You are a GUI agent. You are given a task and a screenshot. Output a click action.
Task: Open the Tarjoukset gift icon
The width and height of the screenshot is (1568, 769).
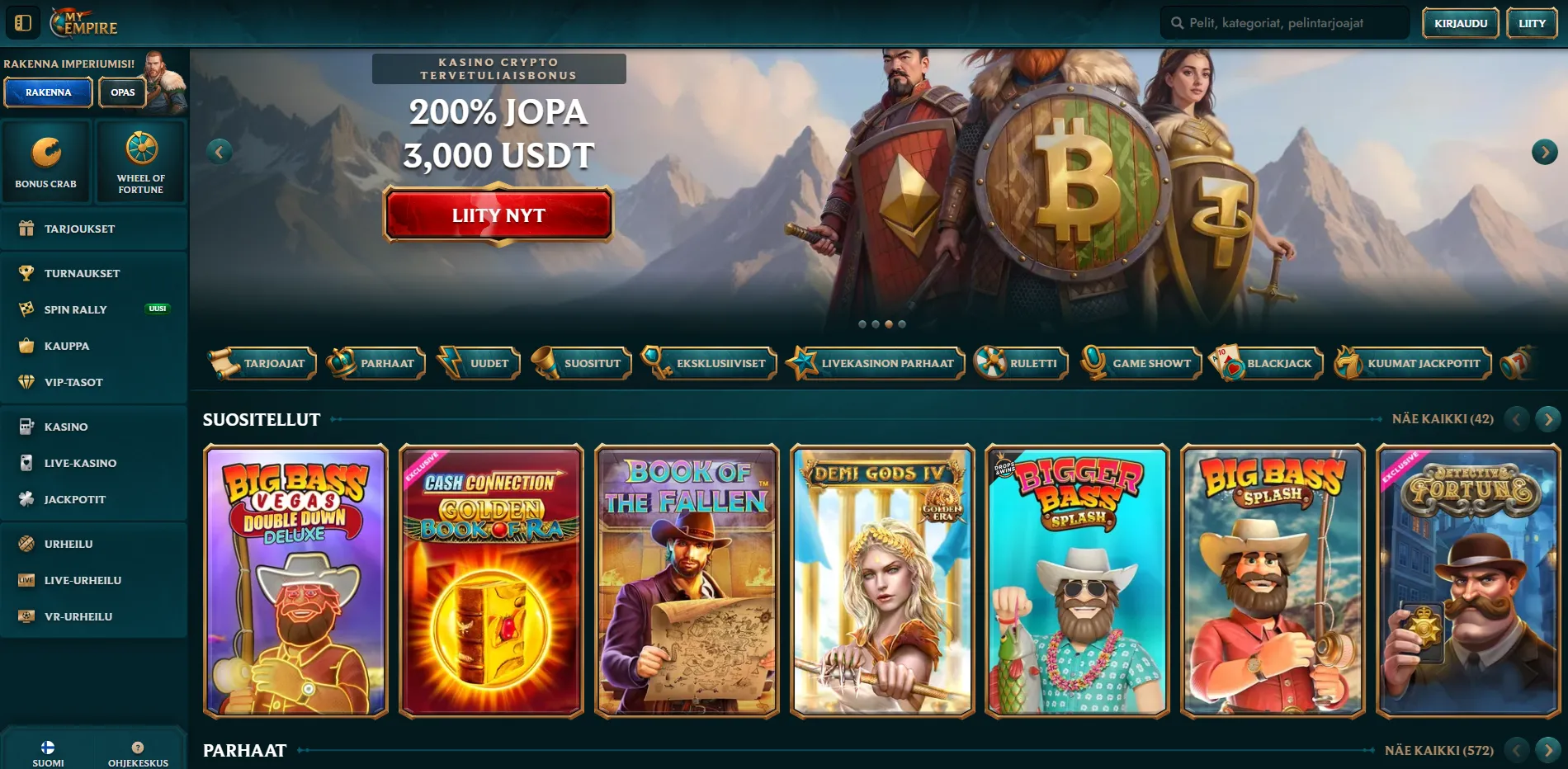26,229
